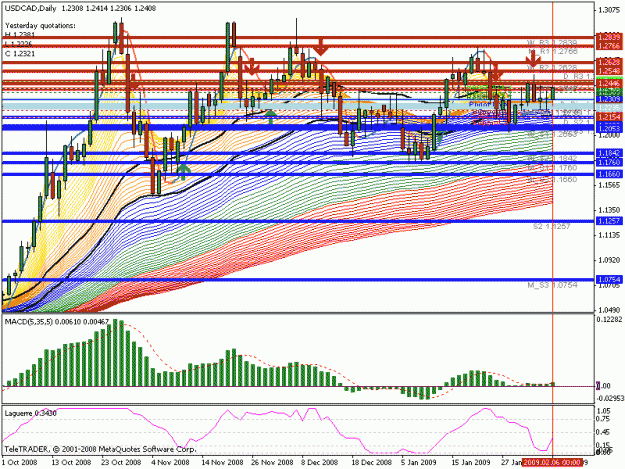
Task: Click the 1.2053 blue price tag
Action: point(609,127)
